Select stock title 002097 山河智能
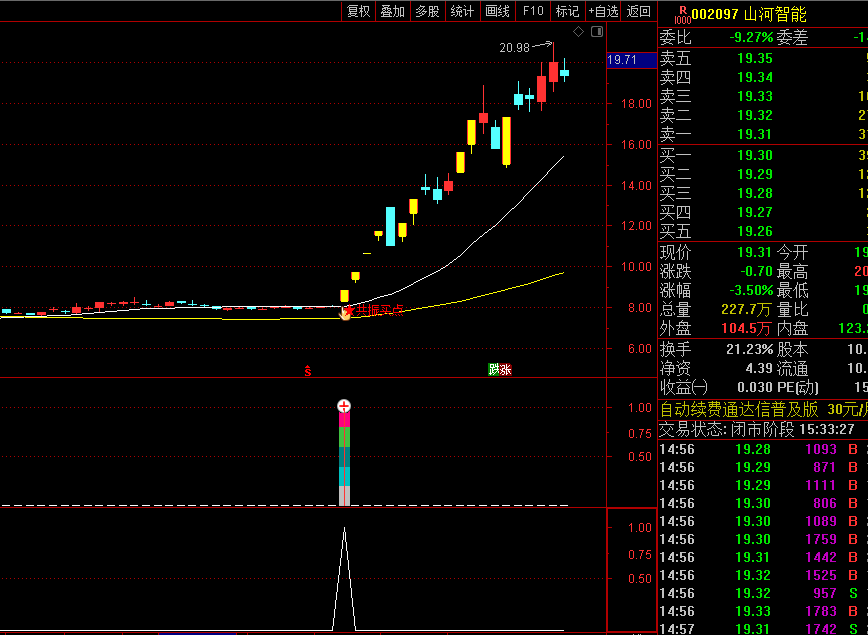Screen dimensions: 868x635 [749, 14]
